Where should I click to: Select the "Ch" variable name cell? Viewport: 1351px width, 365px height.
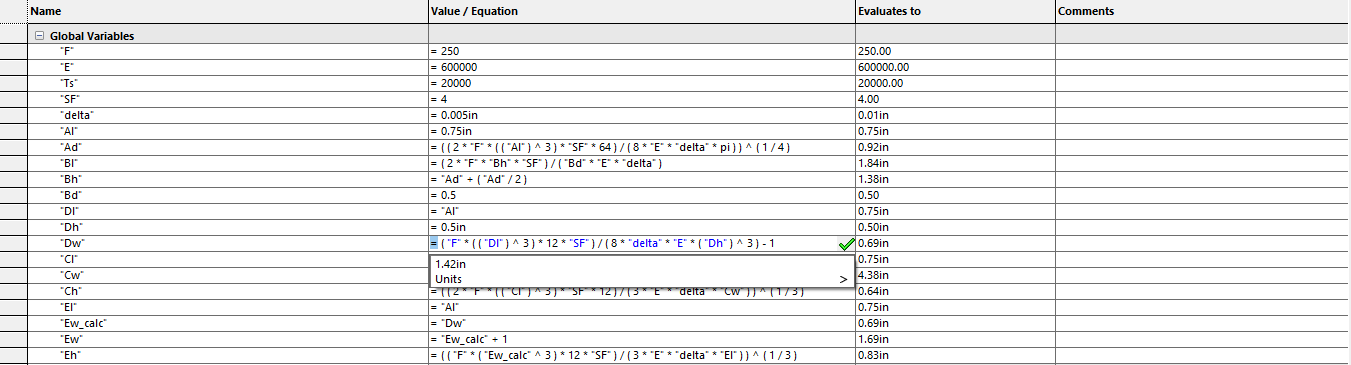point(227,291)
